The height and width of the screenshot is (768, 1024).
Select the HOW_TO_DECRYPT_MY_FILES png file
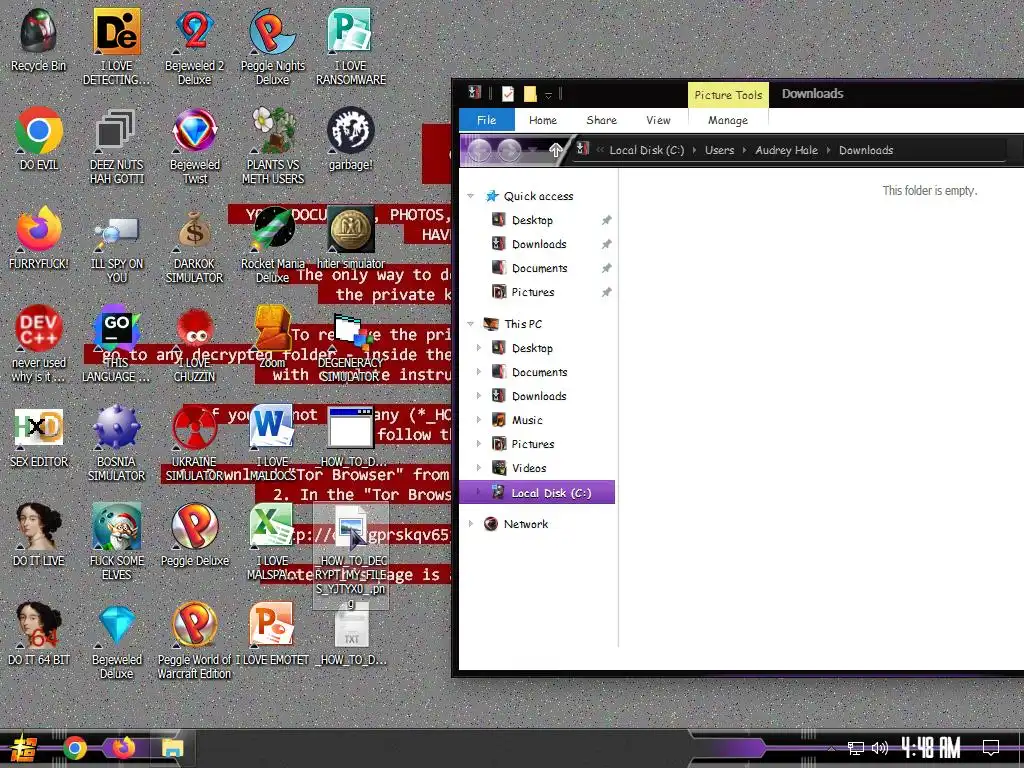coord(351,555)
